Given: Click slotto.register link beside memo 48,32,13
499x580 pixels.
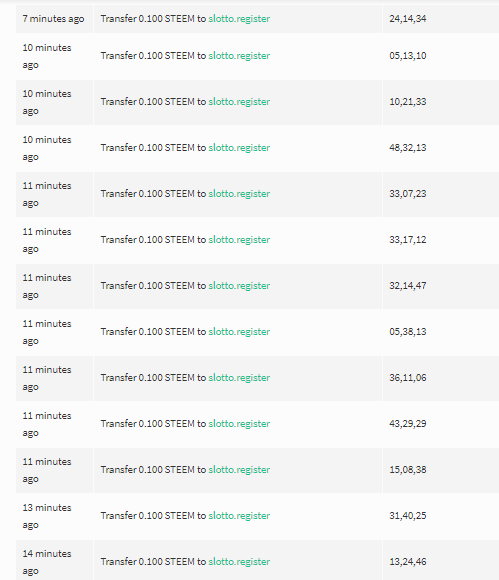Looking at the screenshot, I should coord(239,148).
